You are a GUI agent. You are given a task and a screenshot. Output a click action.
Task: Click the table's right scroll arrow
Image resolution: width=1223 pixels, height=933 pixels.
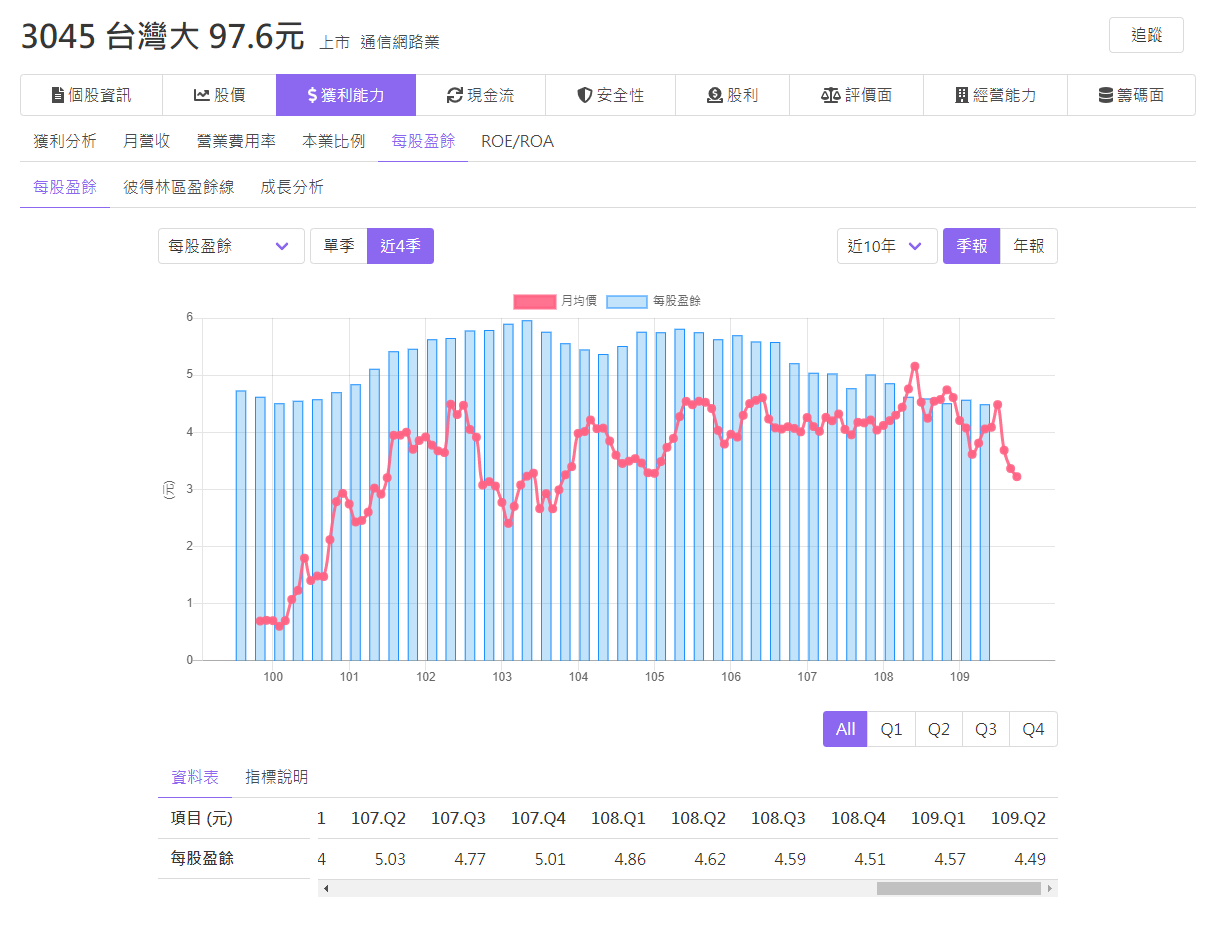click(1049, 888)
